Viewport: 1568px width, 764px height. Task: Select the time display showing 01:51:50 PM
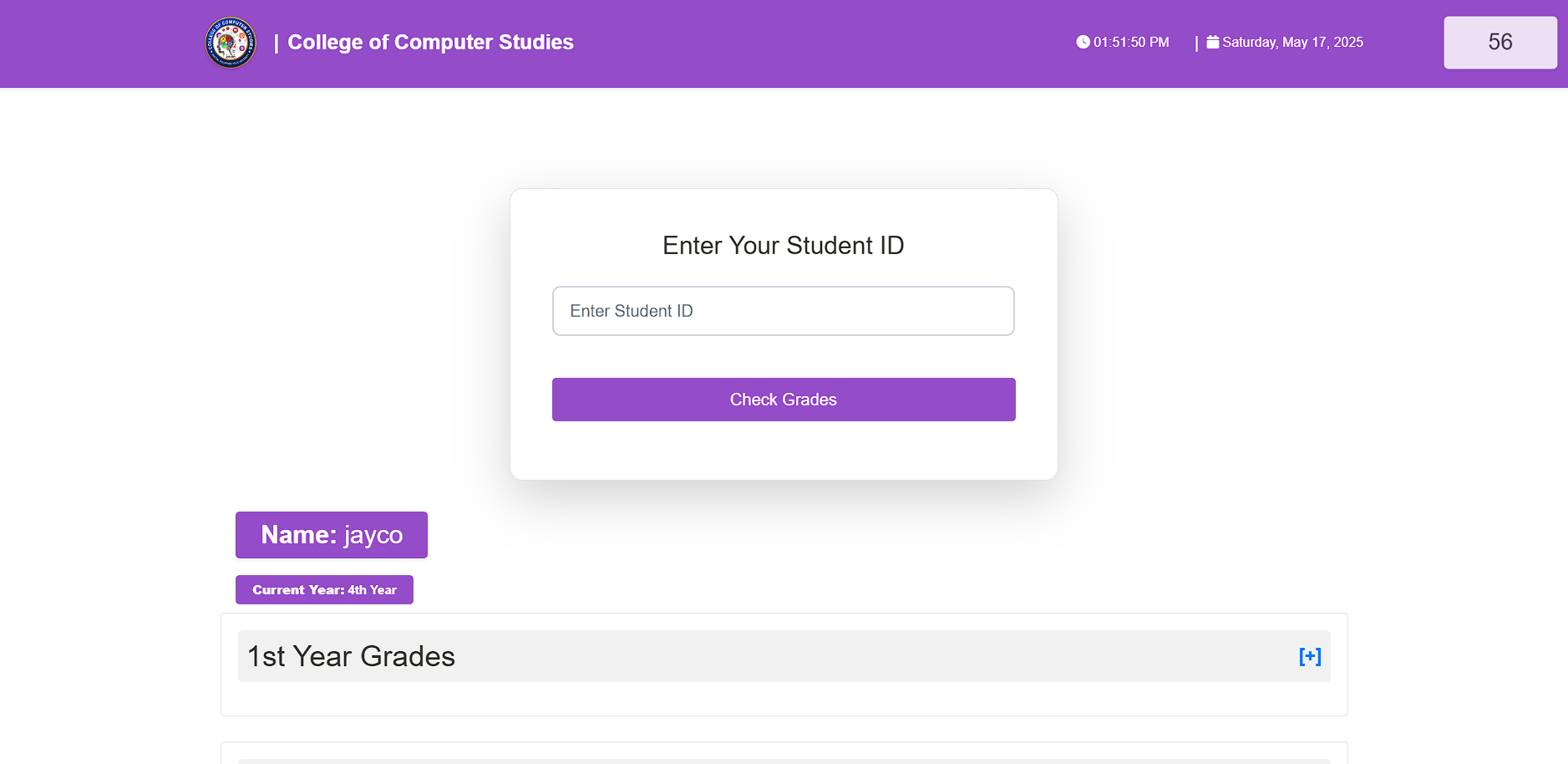pos(1131,42)
